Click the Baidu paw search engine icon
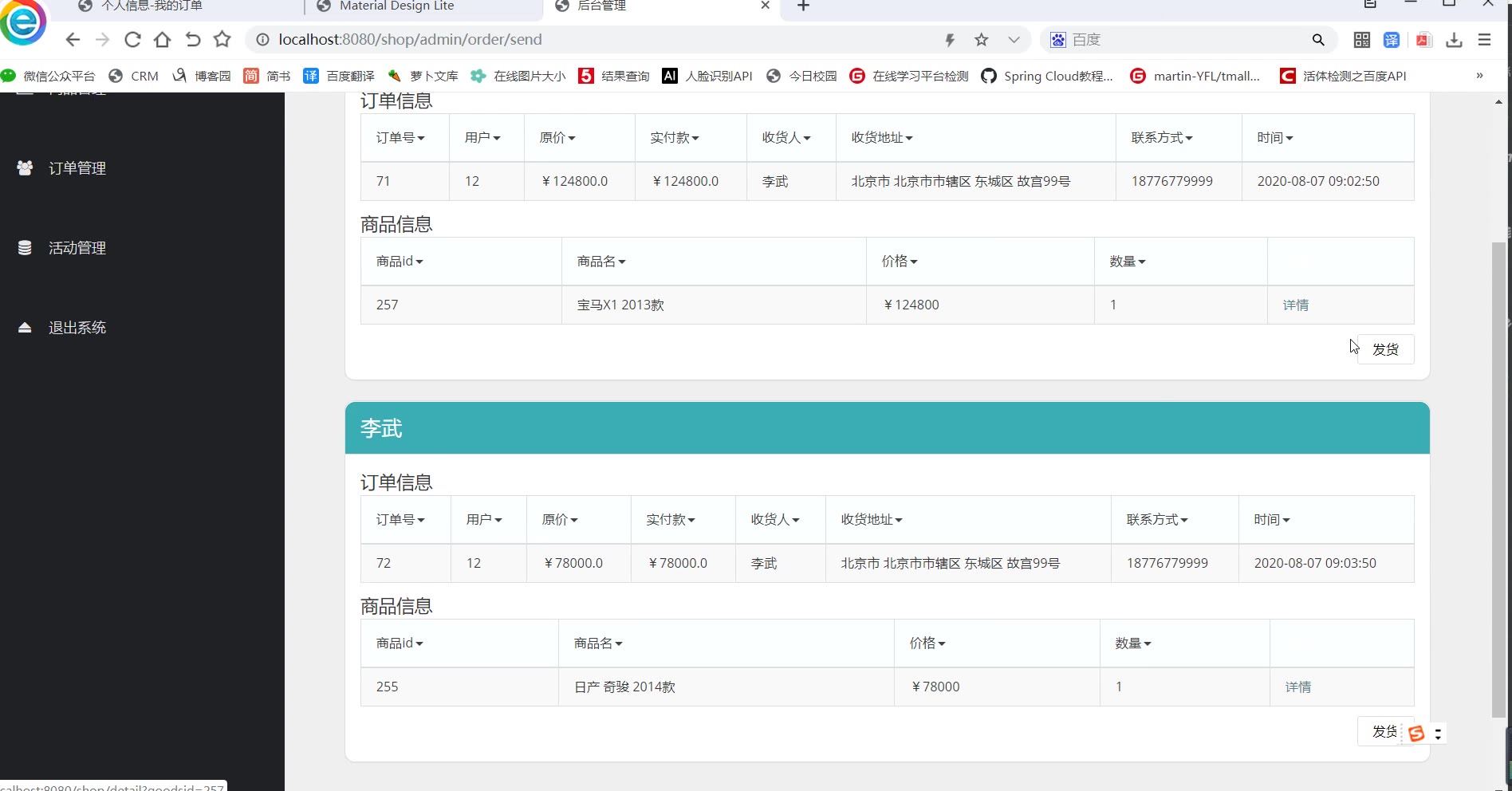 (1057, 40)
